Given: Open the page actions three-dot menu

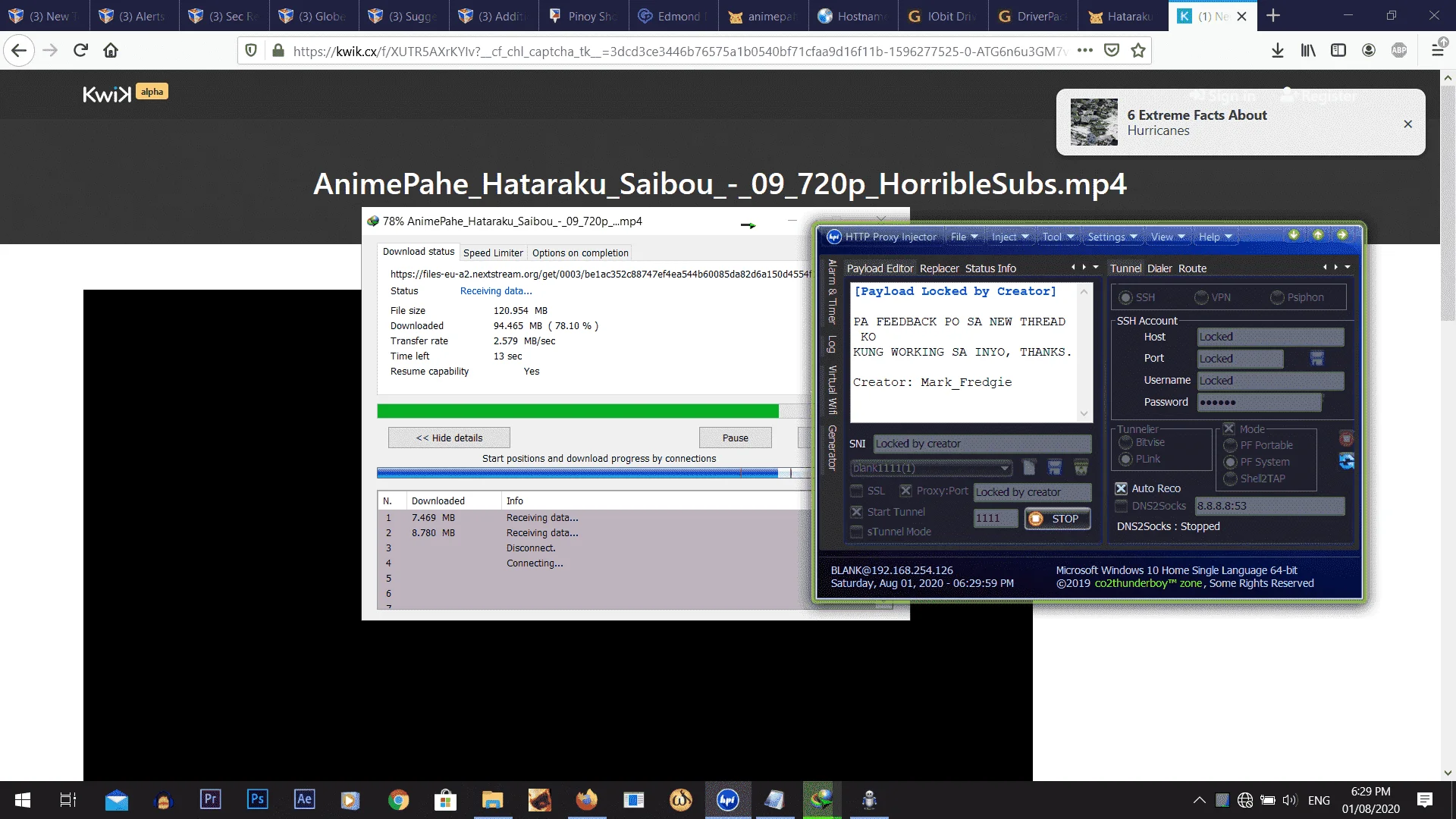Looking at the screenshot, I should click(x=1085, y=50).
